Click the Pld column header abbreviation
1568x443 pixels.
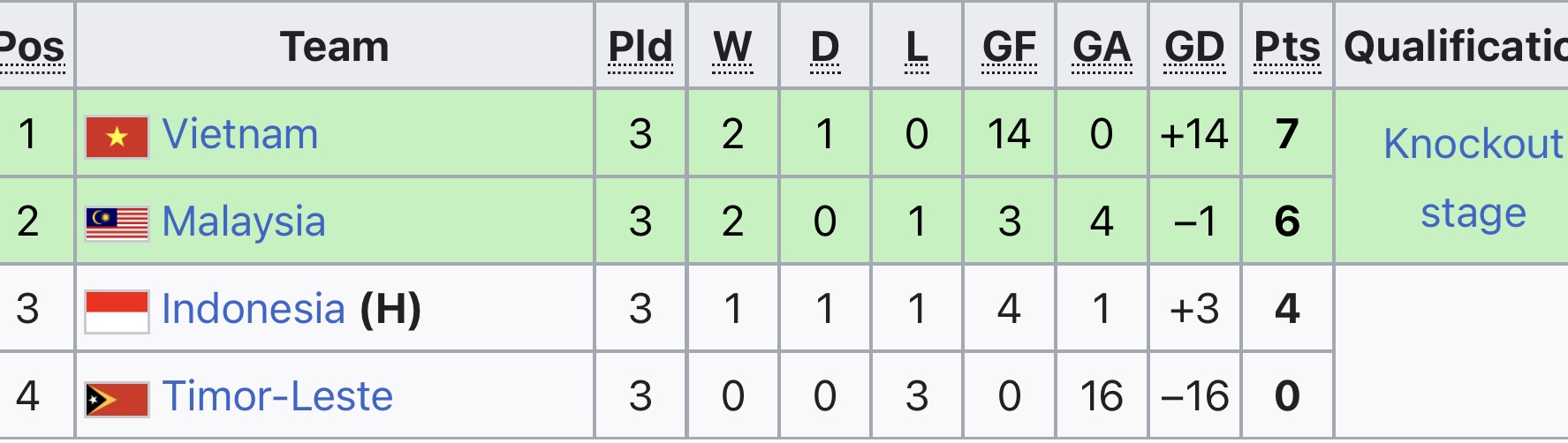tap(640, 47)
